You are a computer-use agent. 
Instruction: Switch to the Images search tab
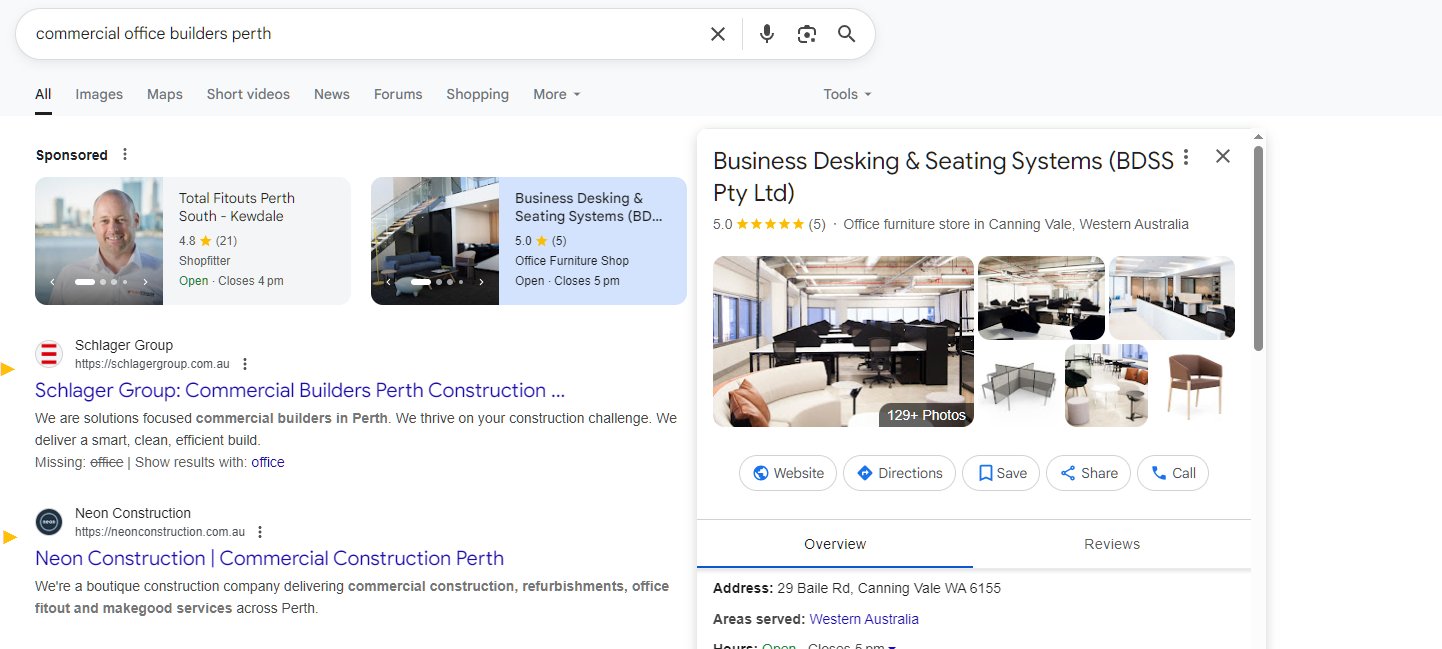(98, 93)
